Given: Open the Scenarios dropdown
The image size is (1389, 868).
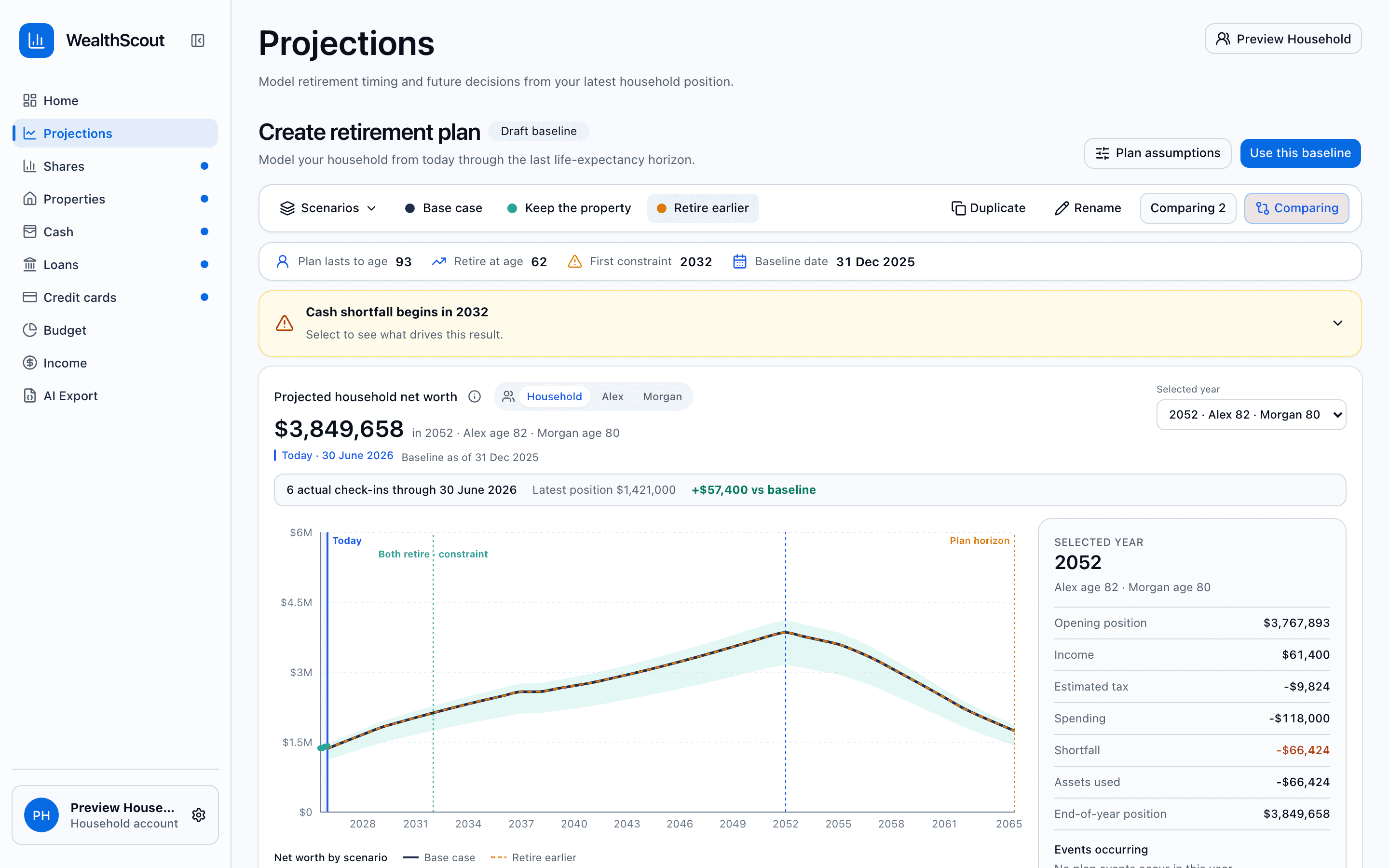Looking at the screenshot, I should (x=328, y=208).
